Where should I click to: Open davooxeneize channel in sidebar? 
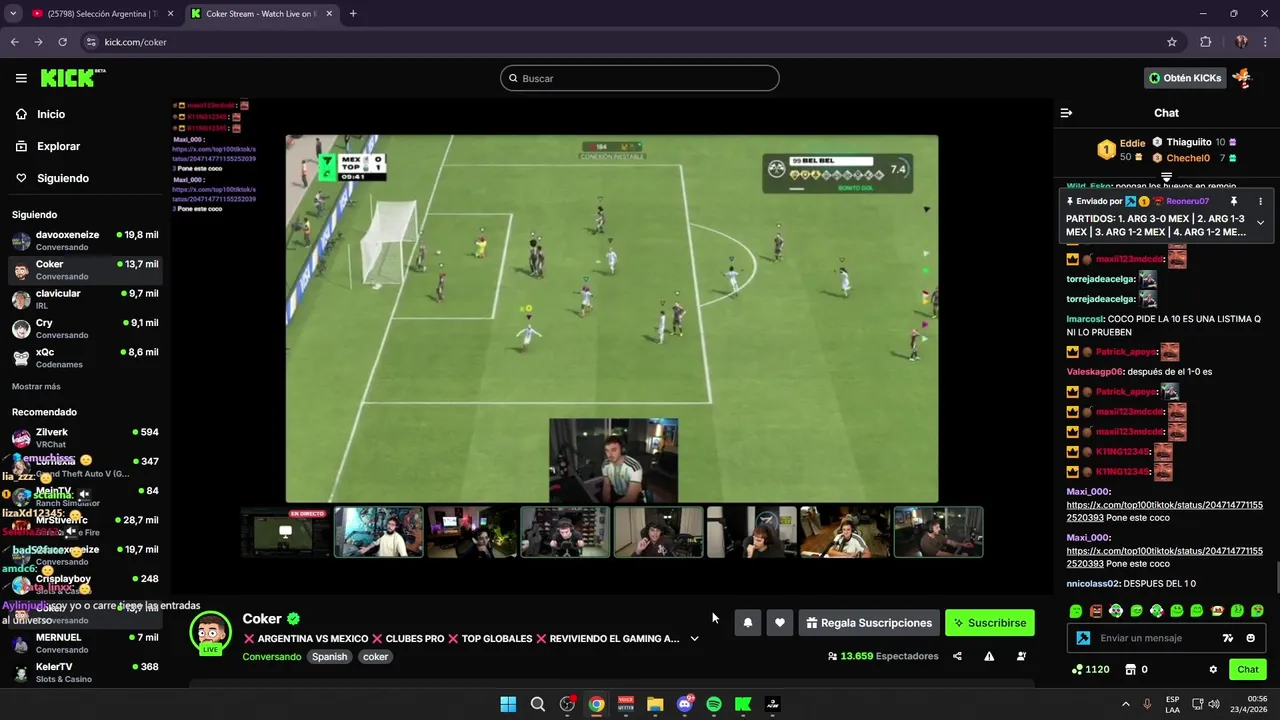click(85, 240)
